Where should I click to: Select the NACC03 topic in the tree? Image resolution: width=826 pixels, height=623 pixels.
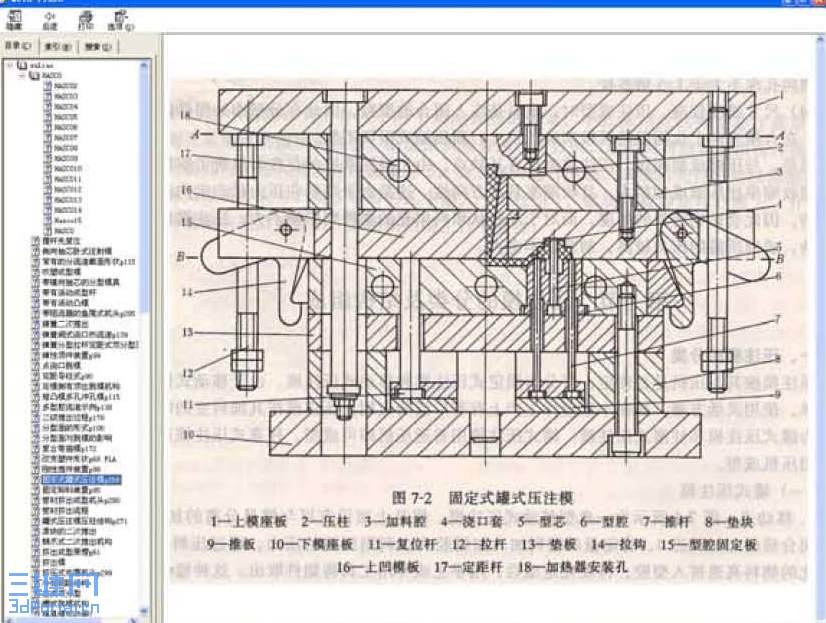66,96
